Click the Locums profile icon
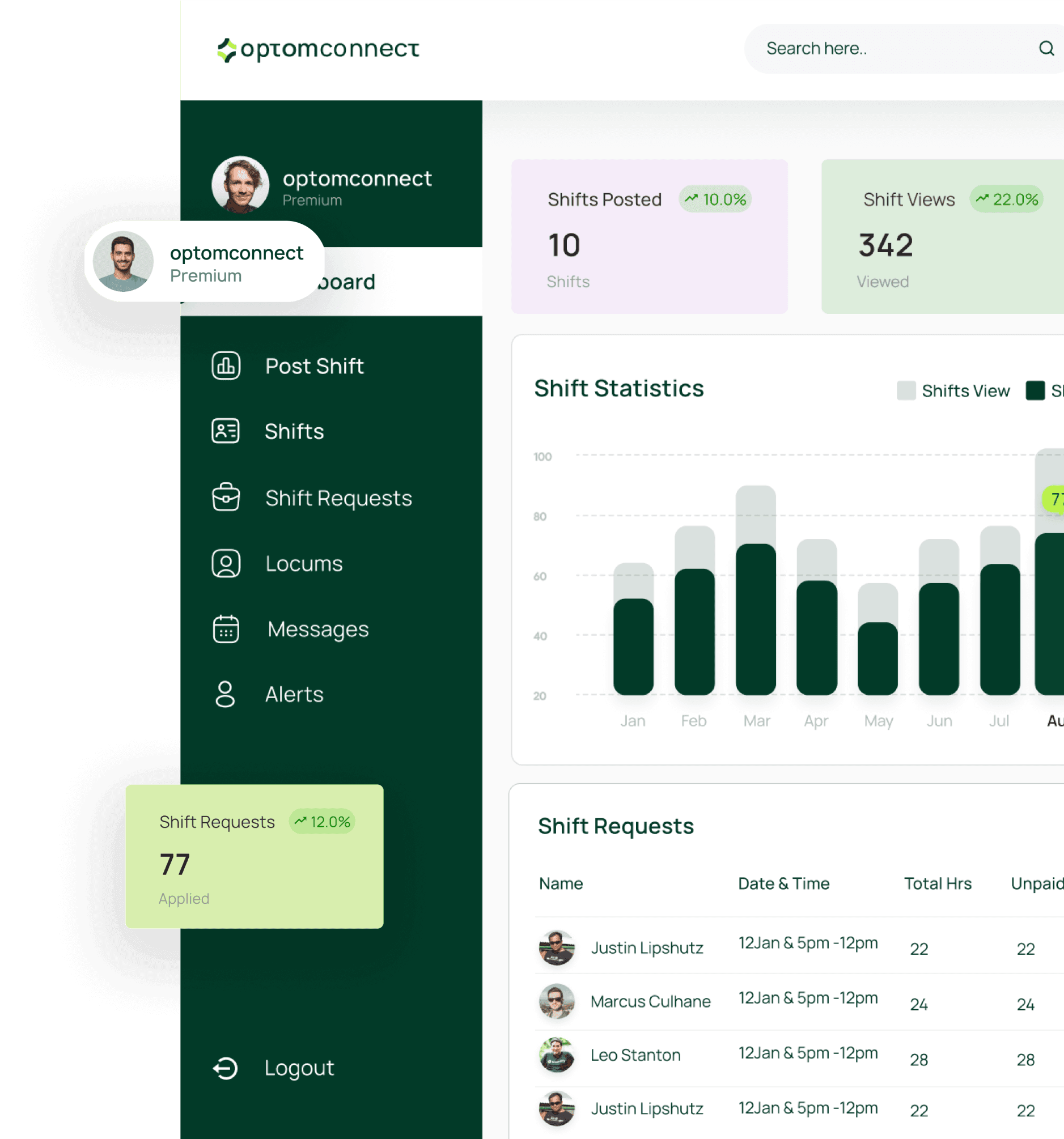Image resolution: width=1064 pixels, height=1139 pixels. pyautogui.click(x=226, y=563)
